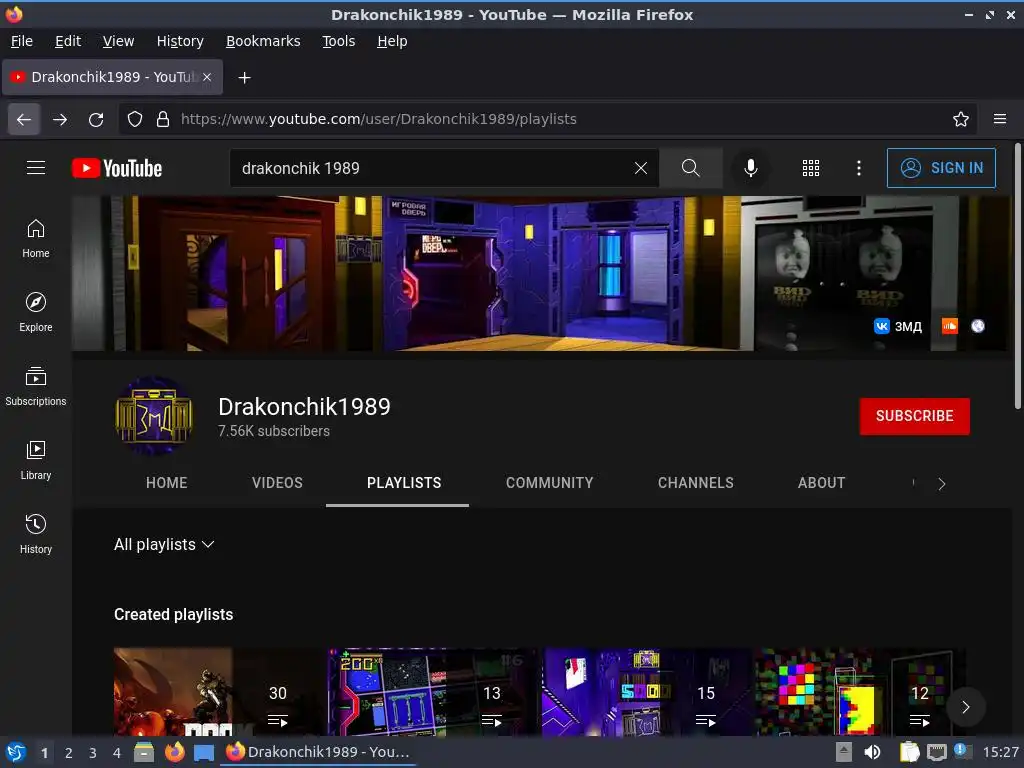Switch to the COMMUNITY tab
This screenshot has height=768, width=1024.
pos(550,483)
